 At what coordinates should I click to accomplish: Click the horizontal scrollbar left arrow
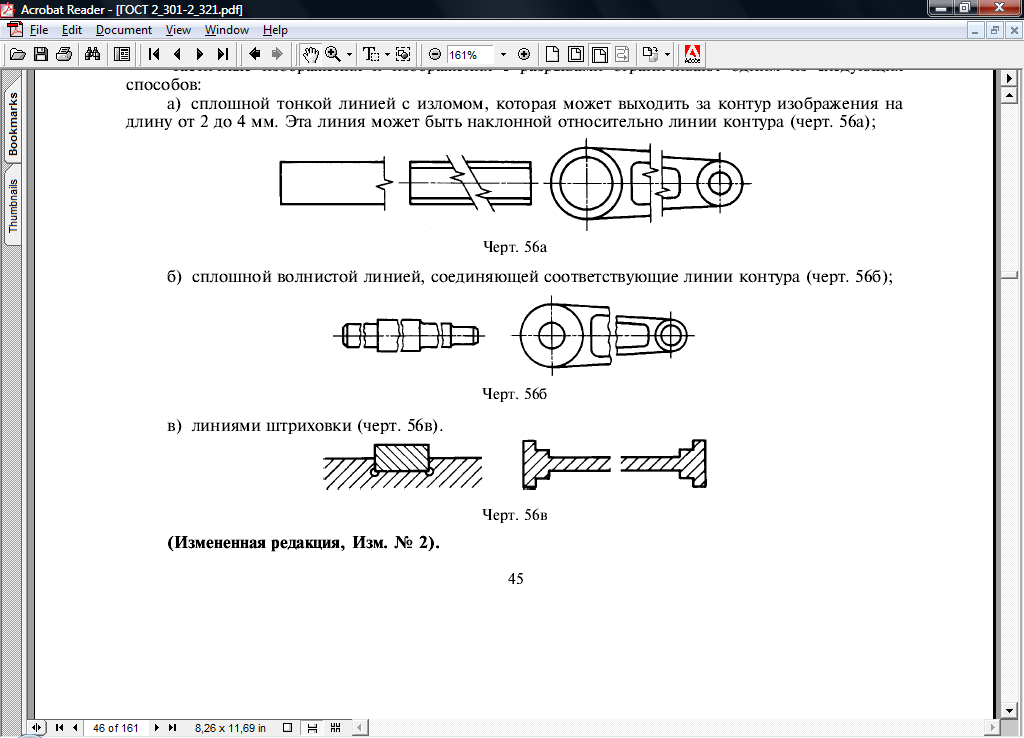pos(360,728)
